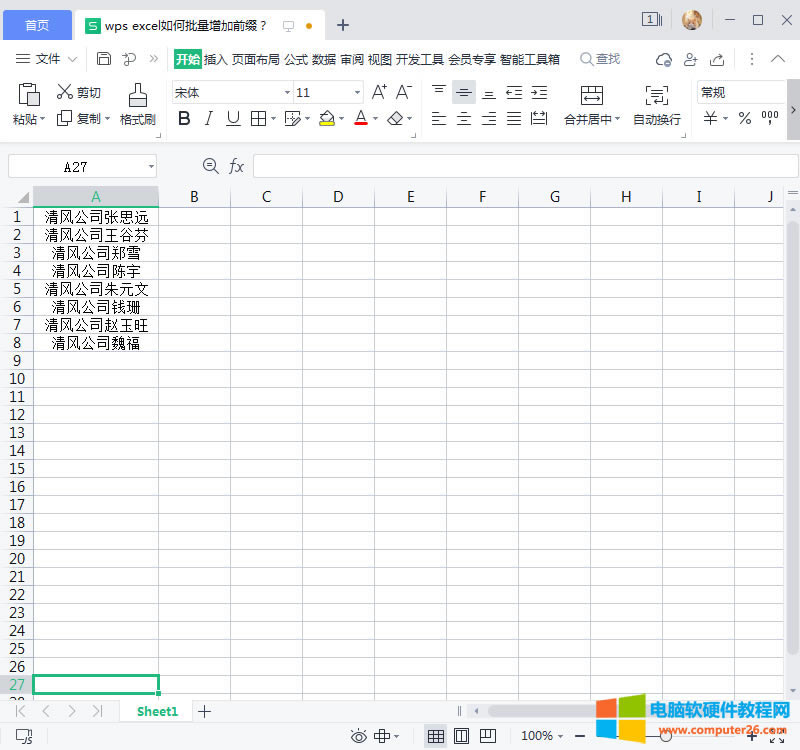Viewport: 800px width, 750px height.
Task: Click the insert function fx icon
Action: click(237, 166)
